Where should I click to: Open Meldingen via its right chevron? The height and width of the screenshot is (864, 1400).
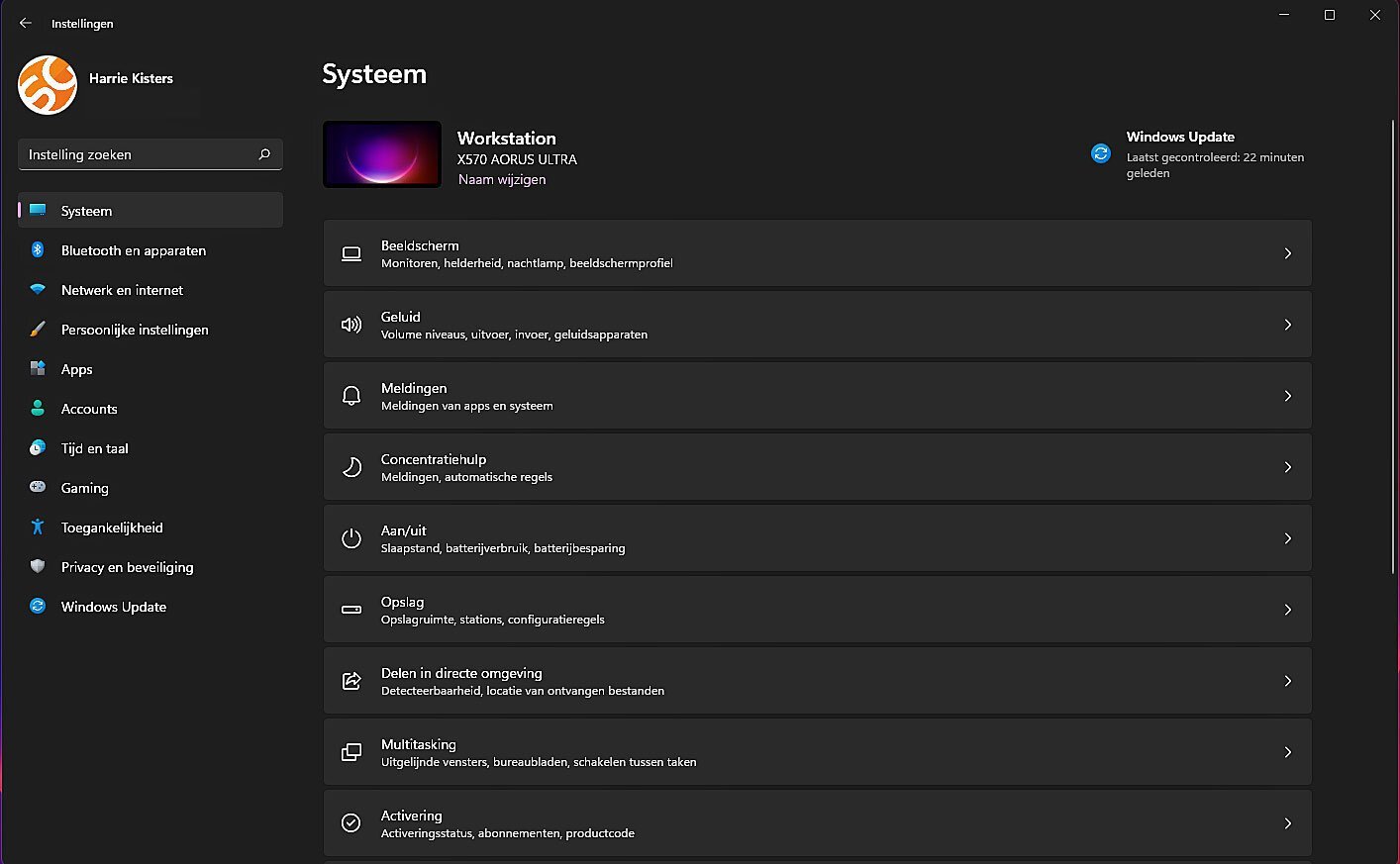pos(1288,396)
